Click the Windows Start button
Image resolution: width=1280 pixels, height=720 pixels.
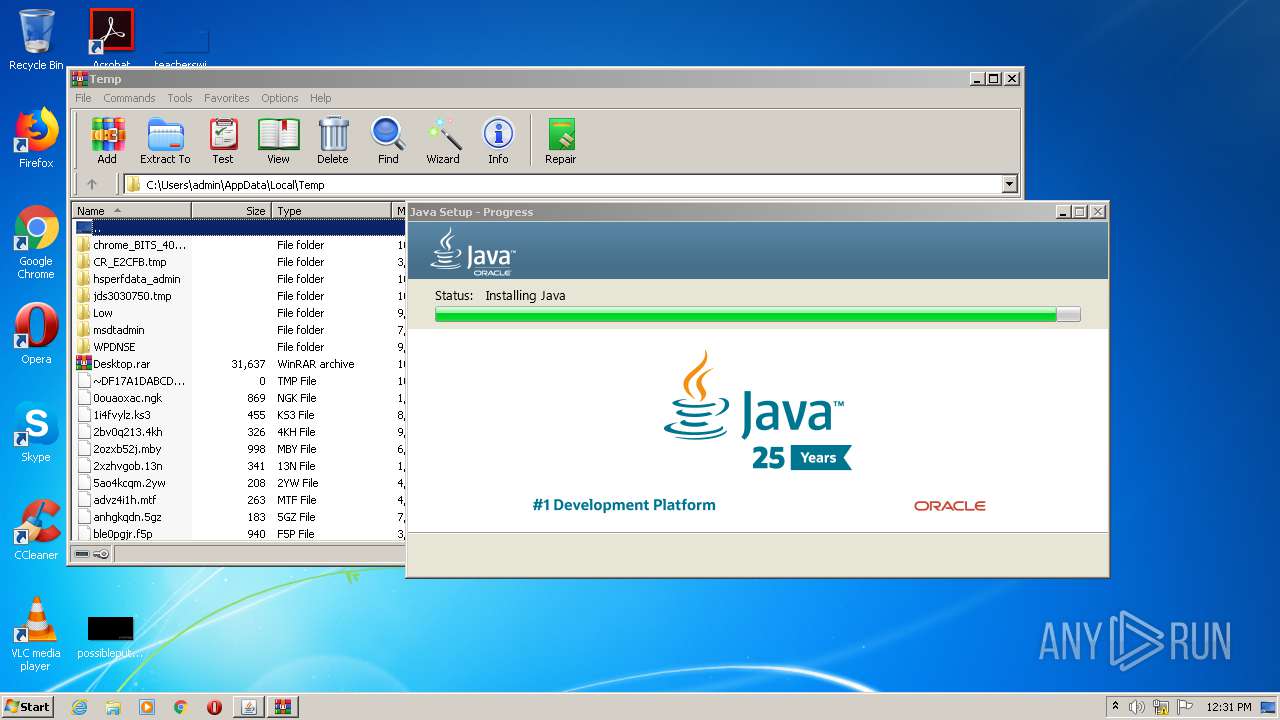pyautogui.click(x=27, y=706)
